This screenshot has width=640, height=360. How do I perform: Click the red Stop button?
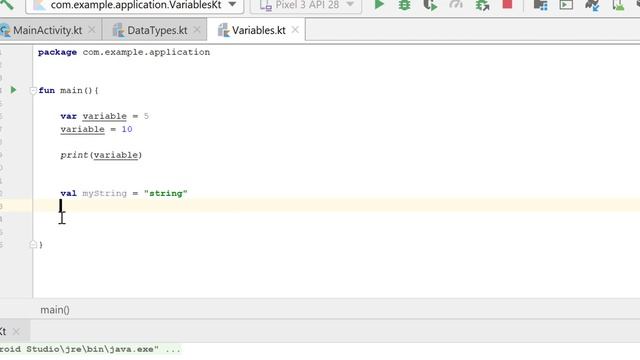tap(507, 4)
